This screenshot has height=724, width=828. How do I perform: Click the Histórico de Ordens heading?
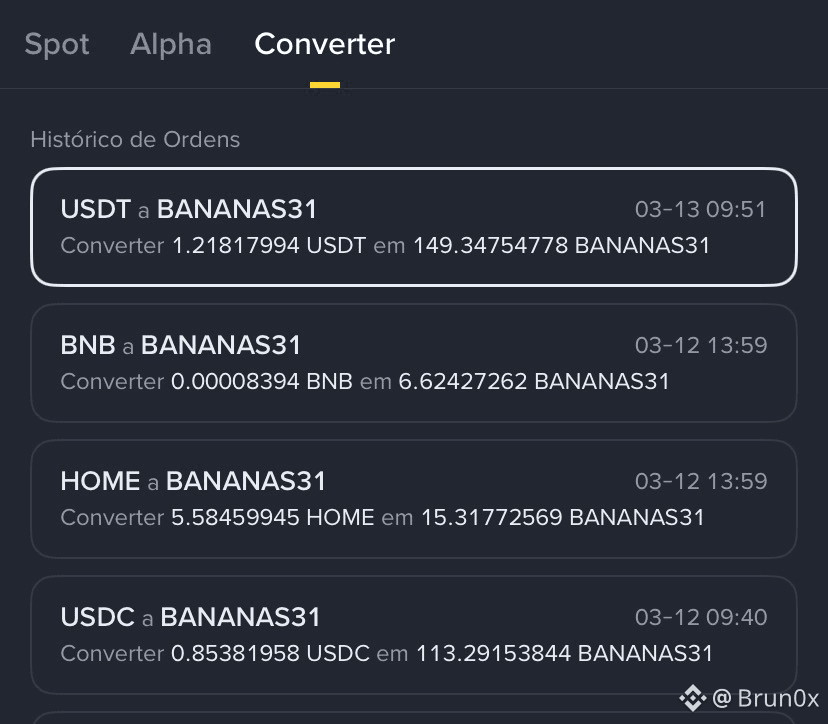[135, 139]
